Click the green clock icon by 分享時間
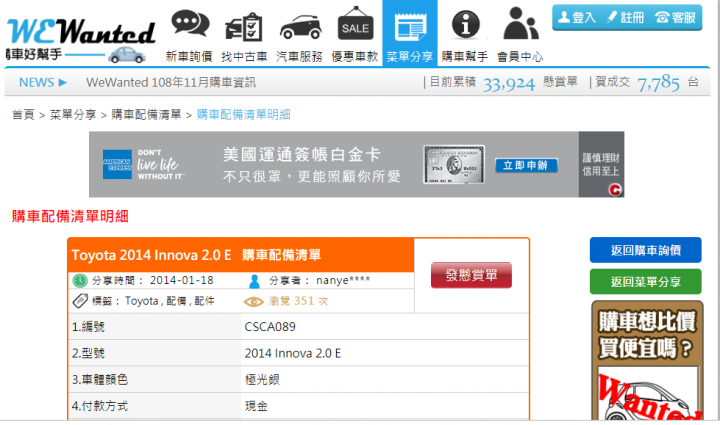The width and height of the screenshot is (720, 425). [x=80, y=280]
